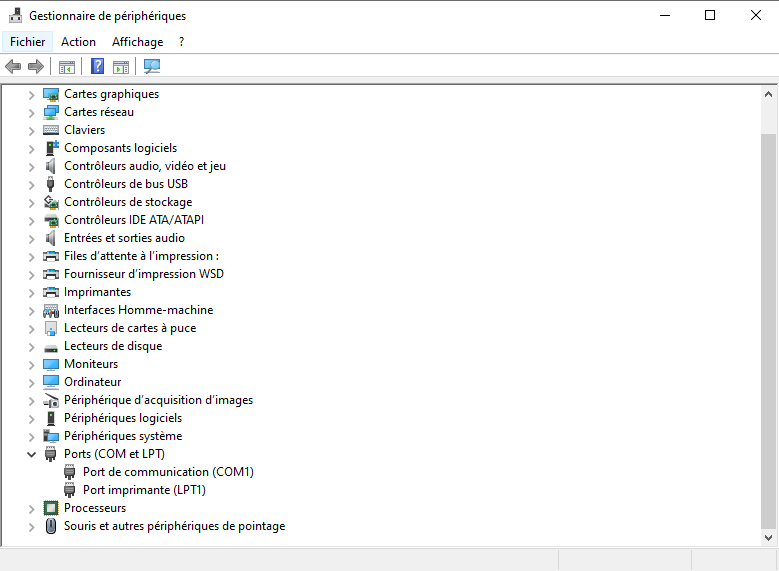The height and width of the screenshot is (571, 779).
Task: Click the Processeurs chip icon
Action: [51, 508]
